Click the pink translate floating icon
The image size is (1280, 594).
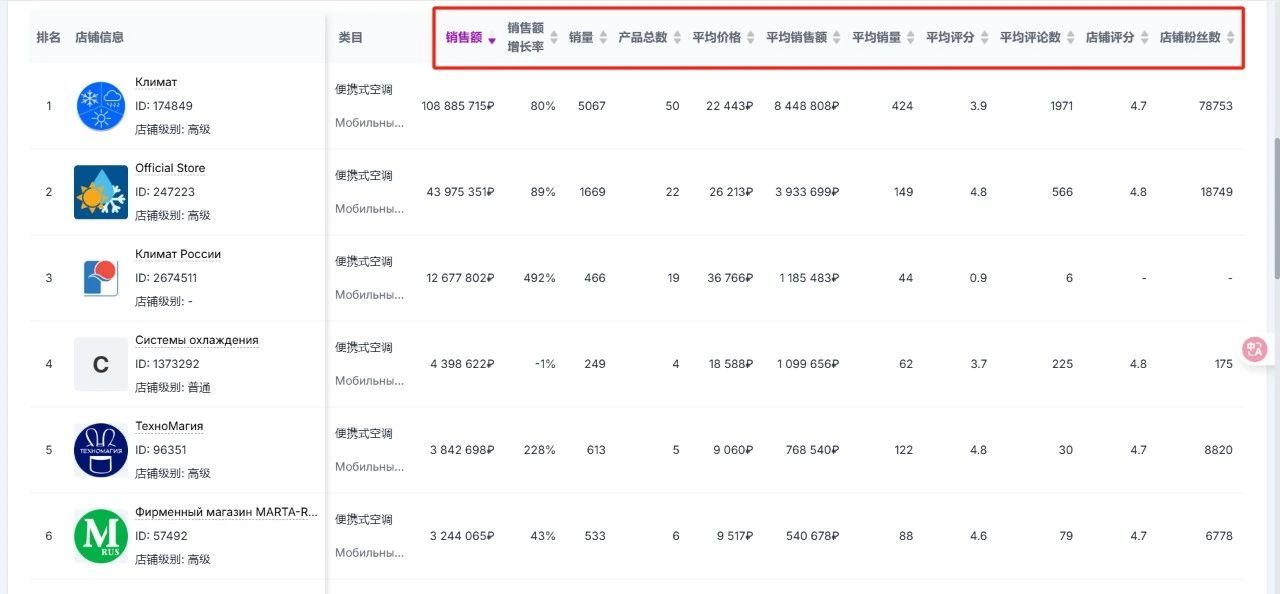pos(1255,349)
